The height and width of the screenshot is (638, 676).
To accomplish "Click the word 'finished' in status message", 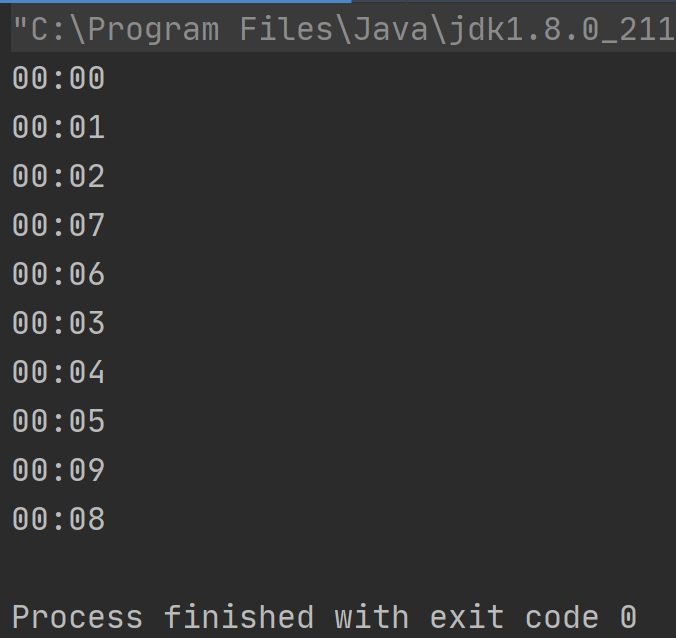I will 238,617.
